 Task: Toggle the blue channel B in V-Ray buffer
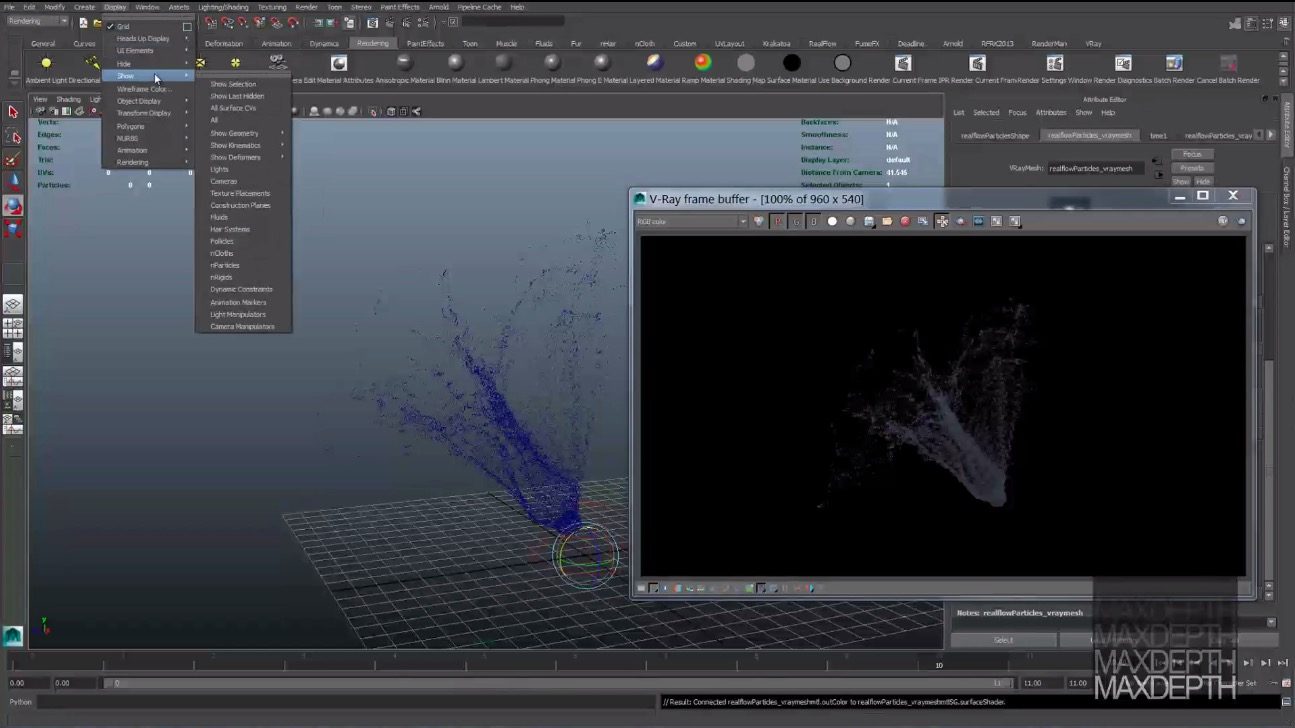814,221
